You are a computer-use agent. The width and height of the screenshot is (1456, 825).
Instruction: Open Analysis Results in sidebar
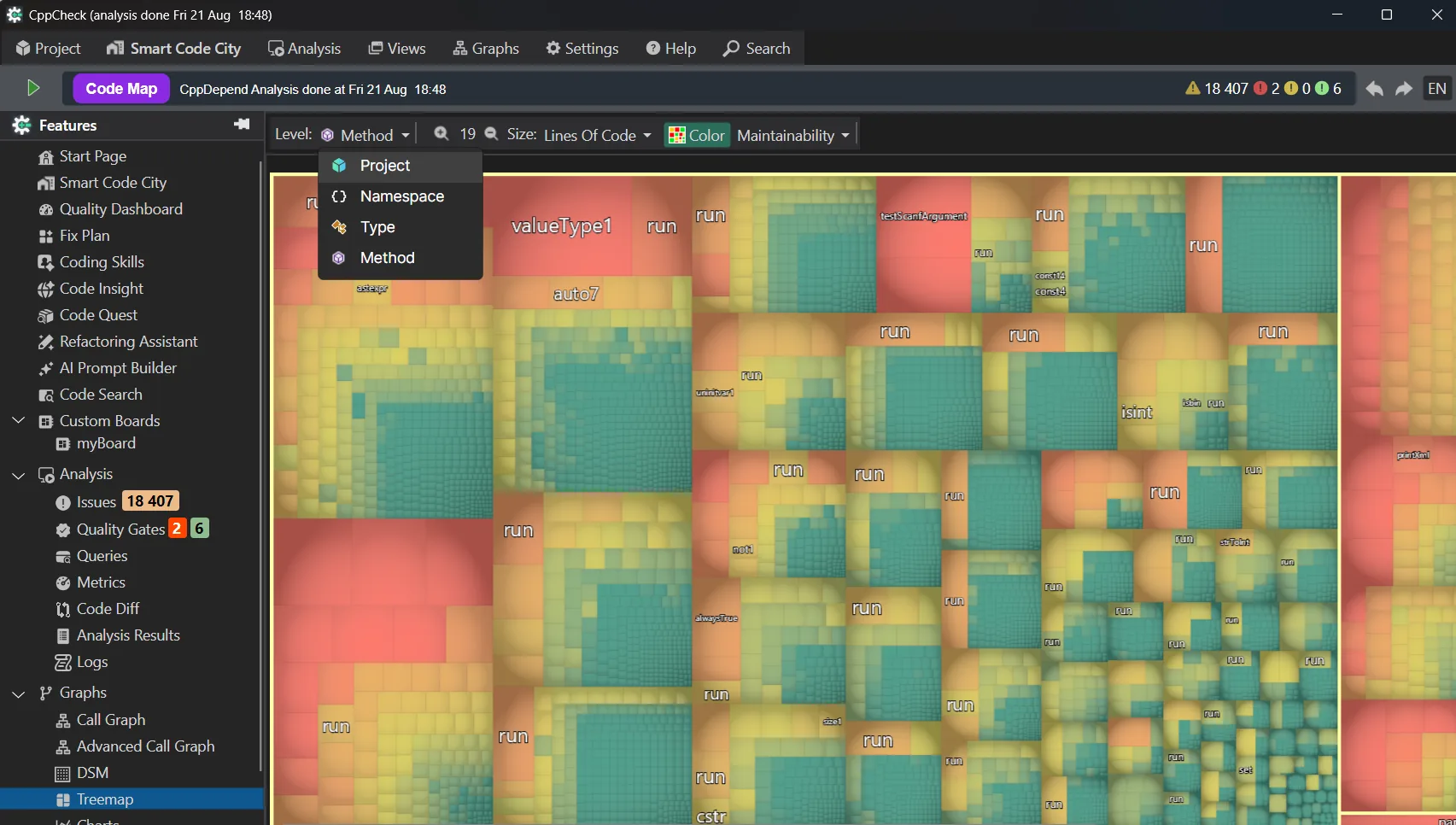pos(128,635)
